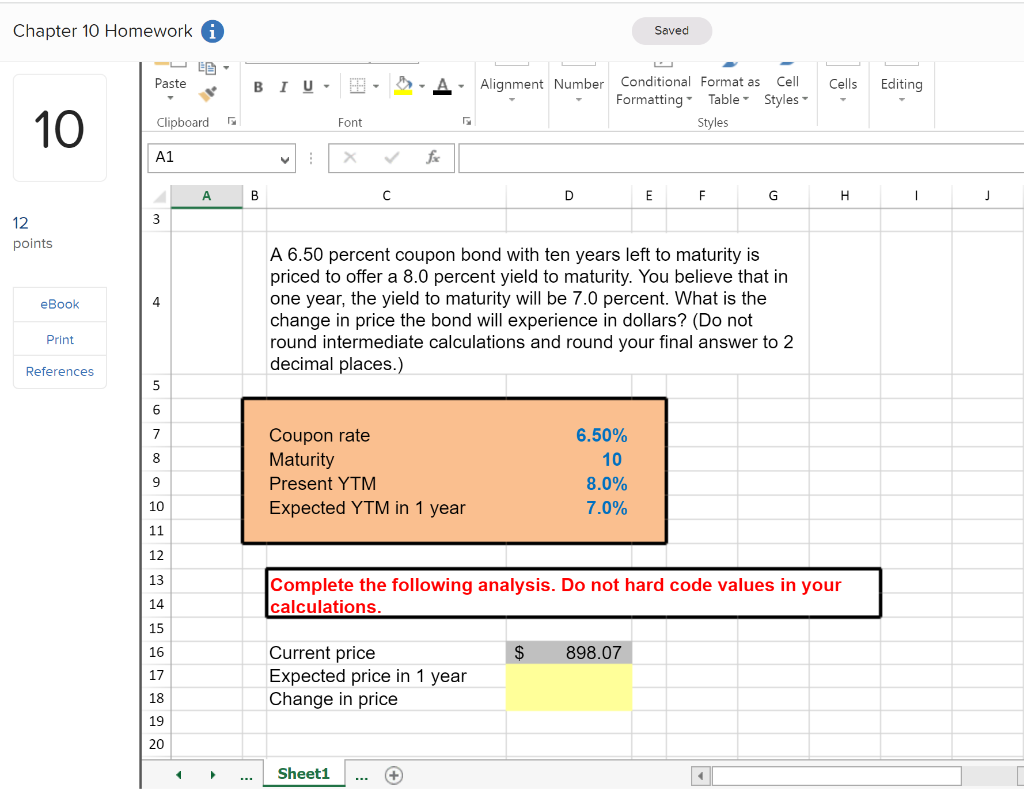
Task: Click the References link
Action: click(59, 371)
